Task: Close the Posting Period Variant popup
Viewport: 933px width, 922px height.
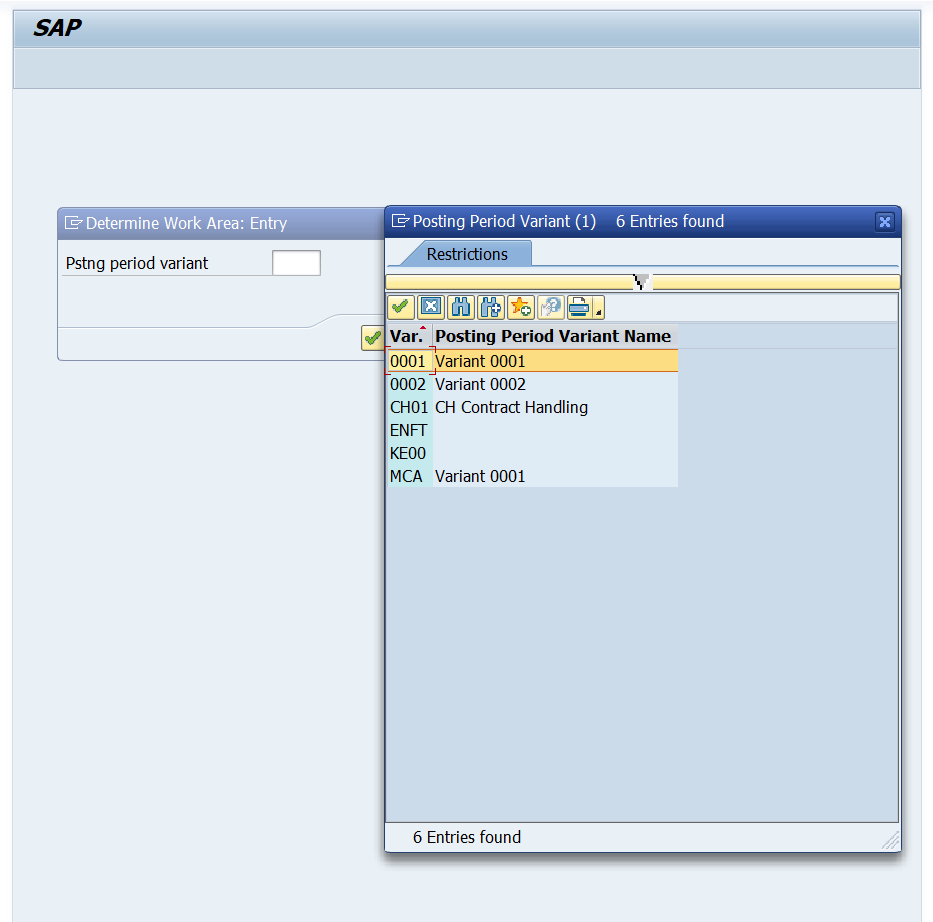Action: 885,222
